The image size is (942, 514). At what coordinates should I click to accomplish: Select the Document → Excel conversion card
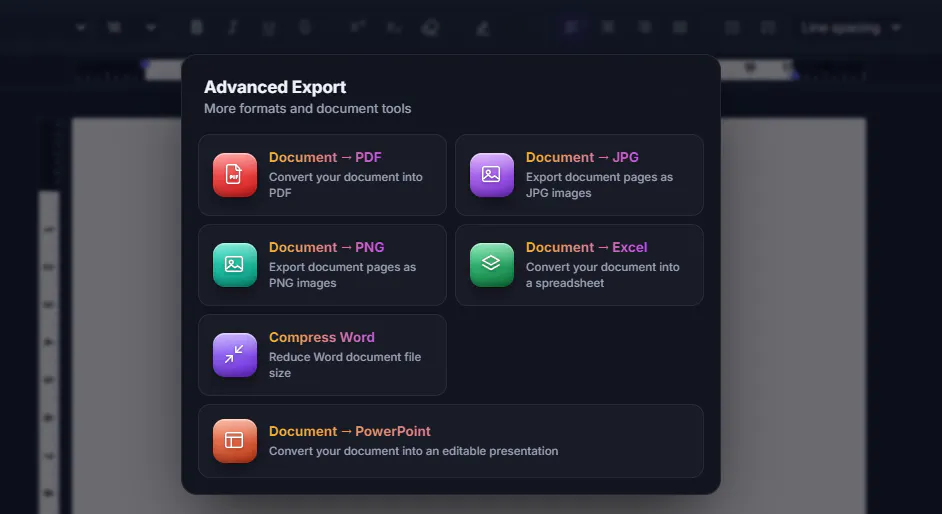[579, 265]
